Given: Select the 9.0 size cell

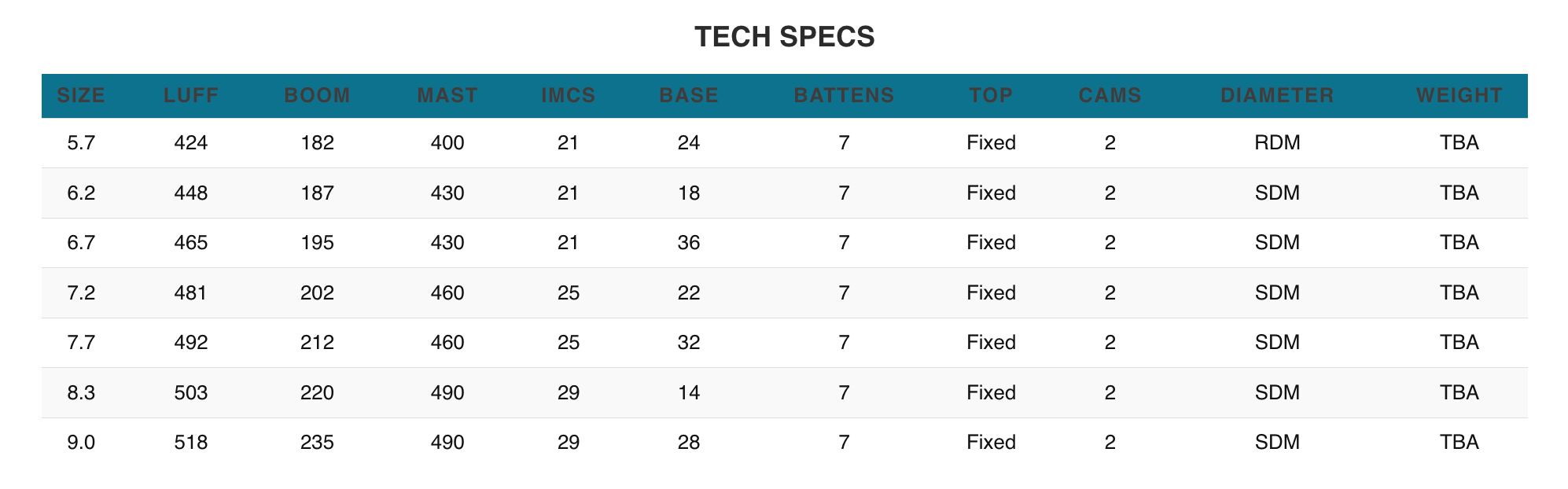Looking at the screenshot, I should coord(81,443).
